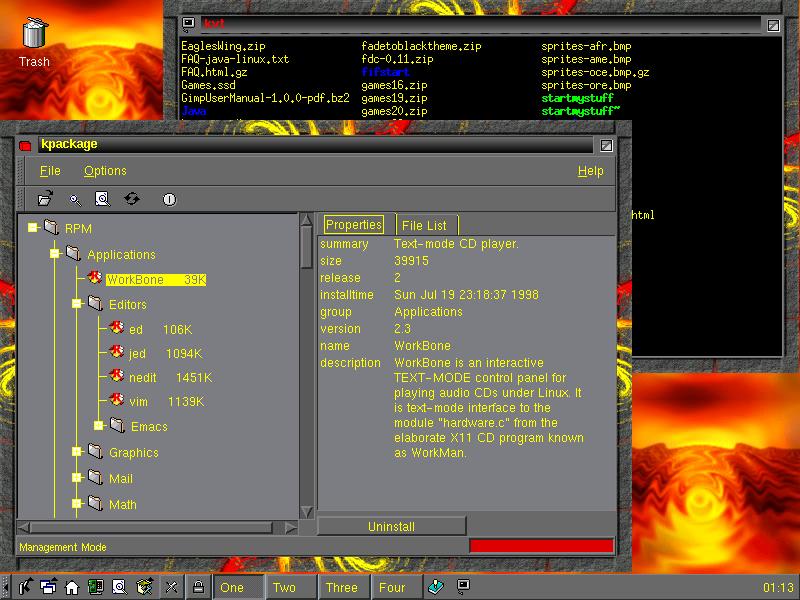Switch to the File List tab

coord(424,225)
